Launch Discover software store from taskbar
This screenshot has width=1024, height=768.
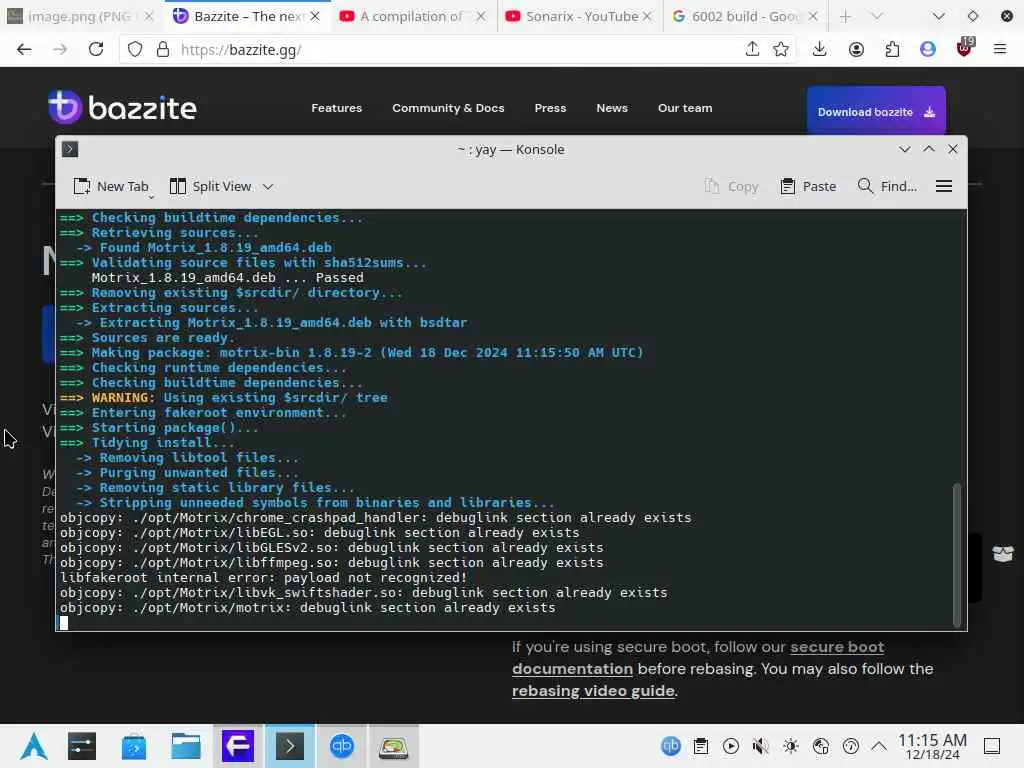[134, 746]
